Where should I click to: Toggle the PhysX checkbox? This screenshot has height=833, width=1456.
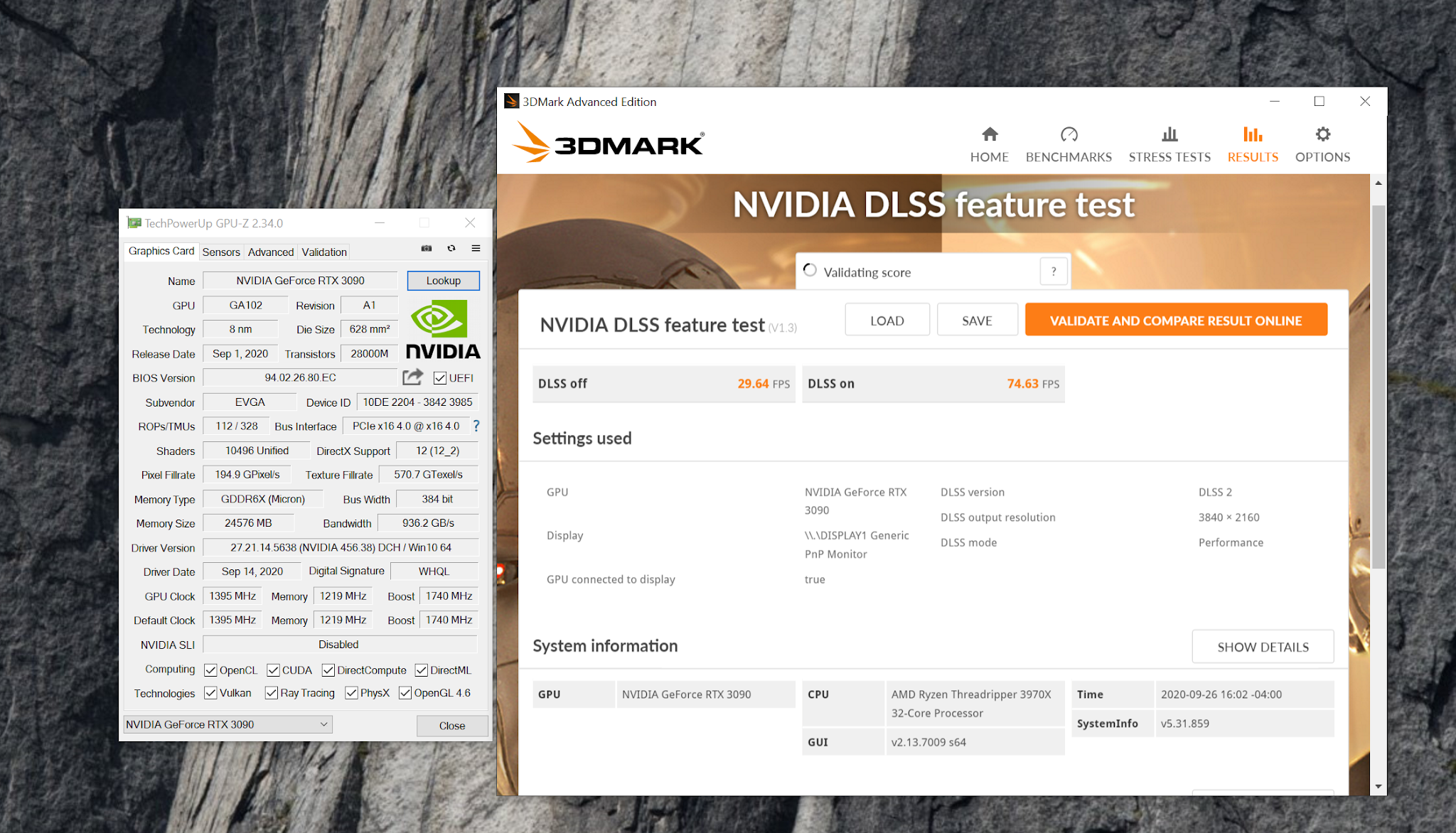[x=351, y=693]
